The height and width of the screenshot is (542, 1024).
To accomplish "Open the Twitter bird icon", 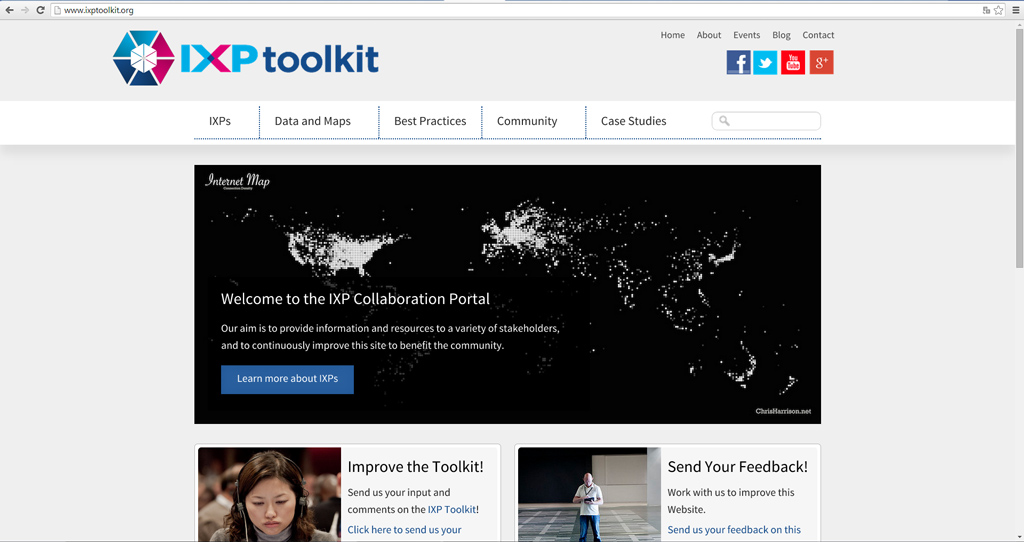I will point(765,63).
